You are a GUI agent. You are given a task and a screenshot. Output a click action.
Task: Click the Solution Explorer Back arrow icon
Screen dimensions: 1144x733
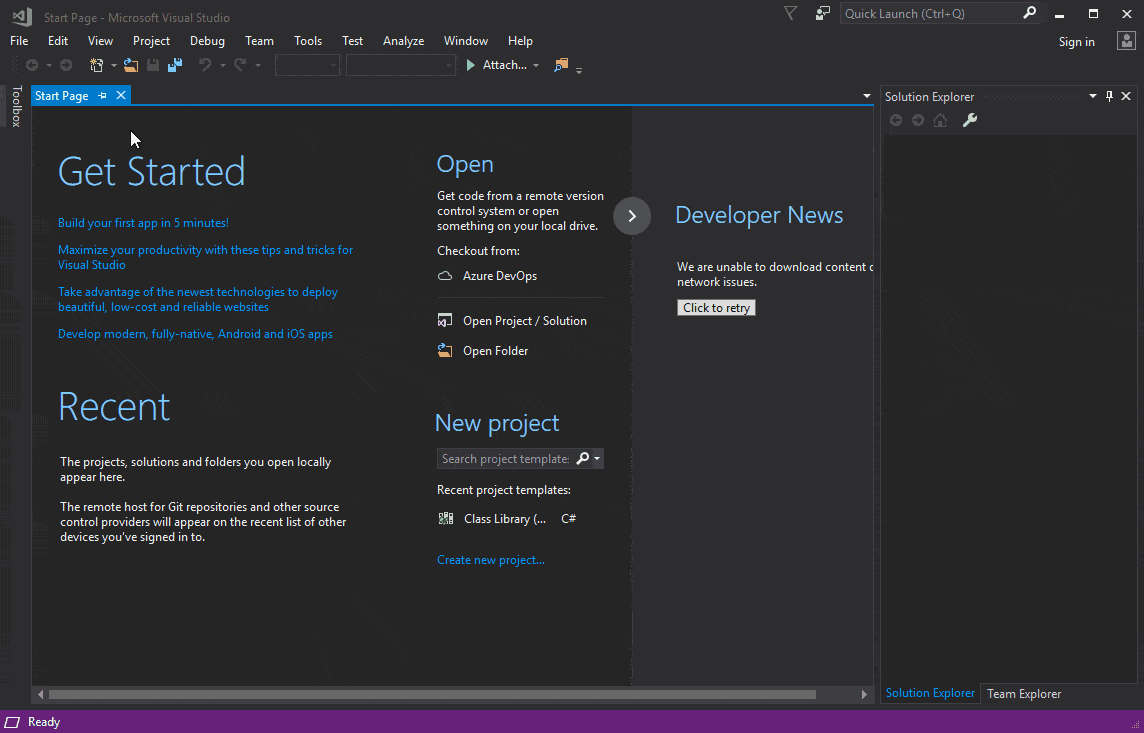pos(896,120)
